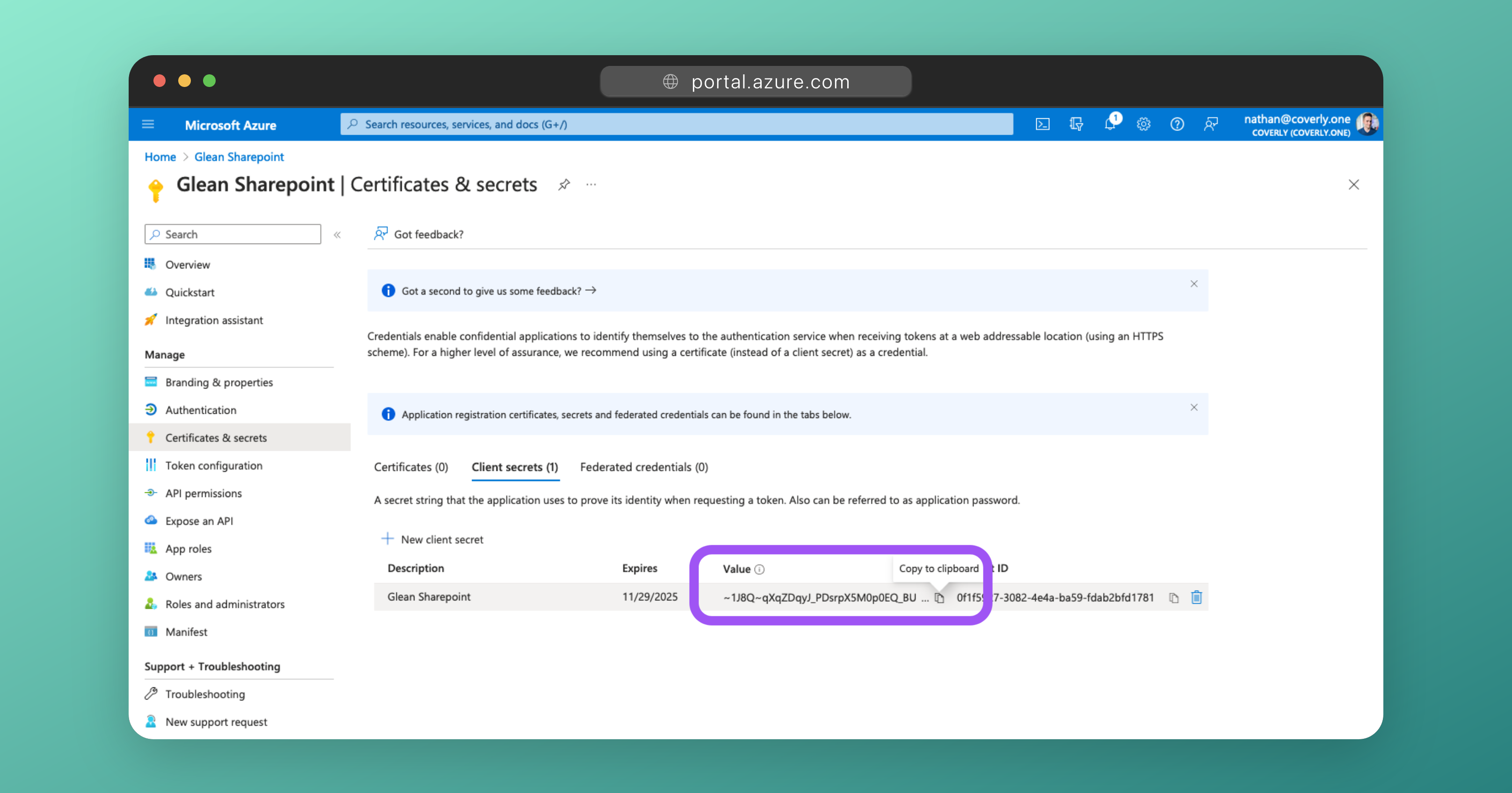Image resolution: width=1512 pixels, height=793 pixels.
Task: Pin the Certificates & secrets blade
Action: 563,185
